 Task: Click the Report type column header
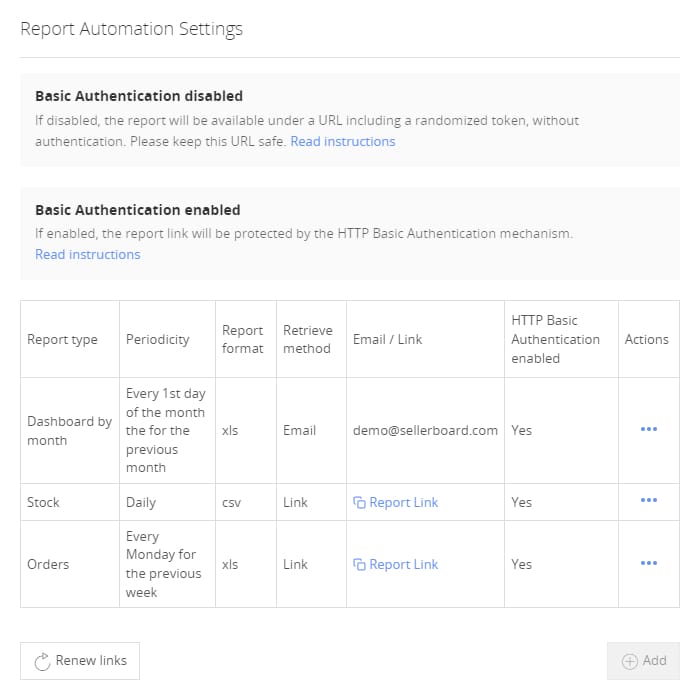point(62,339)
